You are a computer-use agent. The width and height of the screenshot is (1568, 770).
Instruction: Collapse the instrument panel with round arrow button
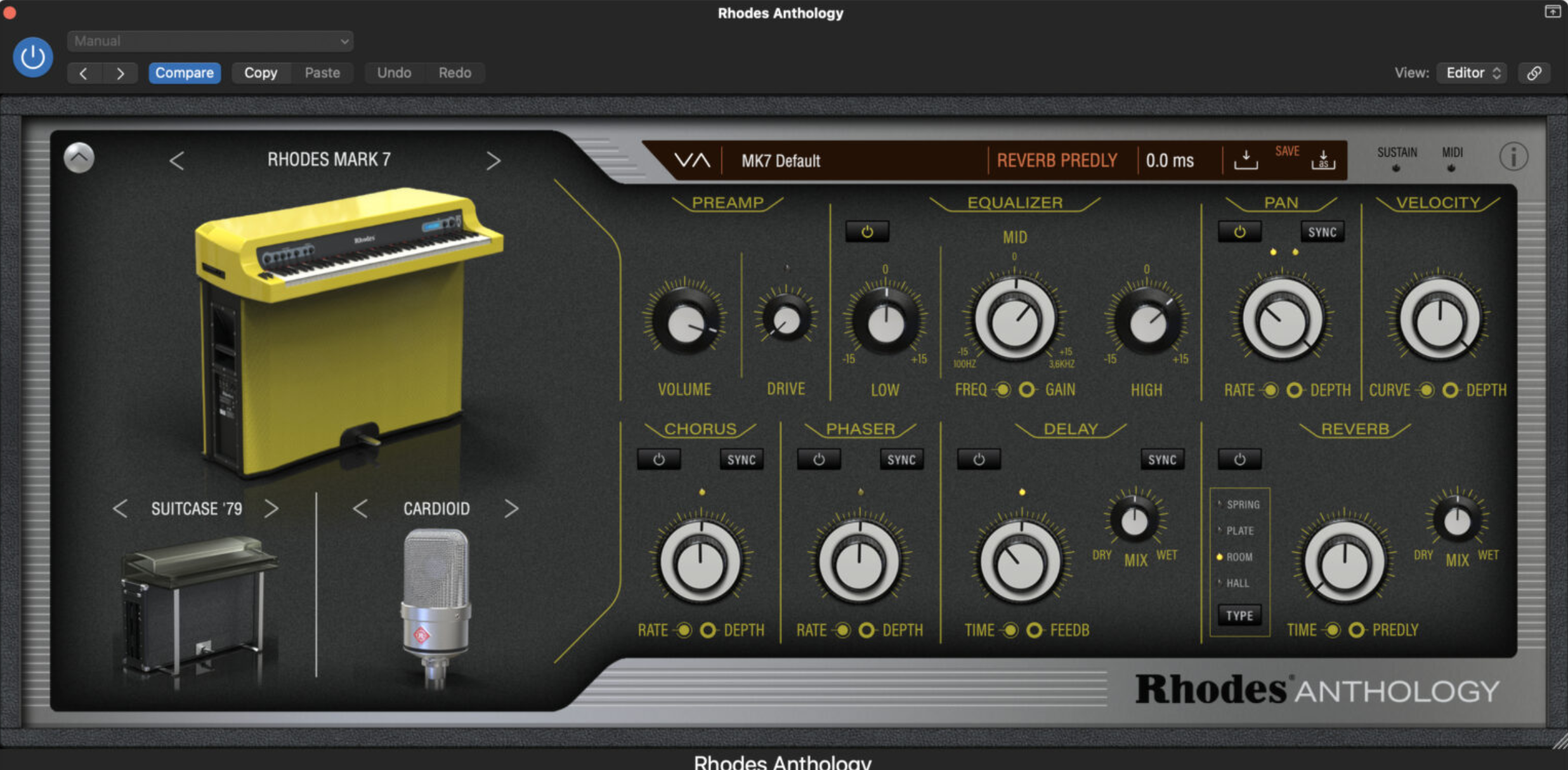[x=79, y=158]
